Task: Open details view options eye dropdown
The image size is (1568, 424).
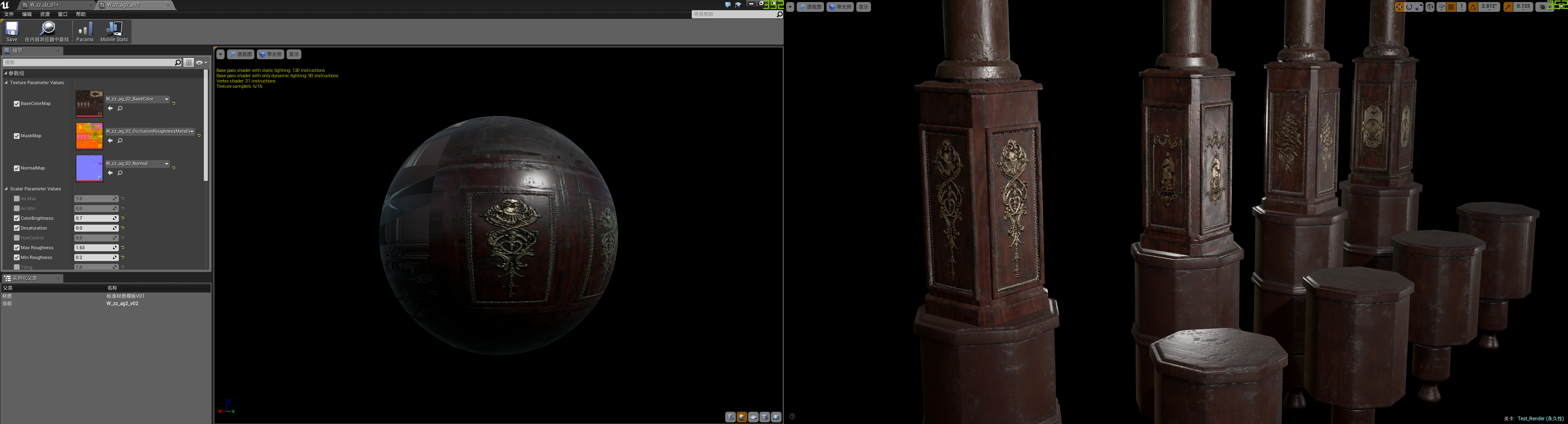Action: (201, 62)
